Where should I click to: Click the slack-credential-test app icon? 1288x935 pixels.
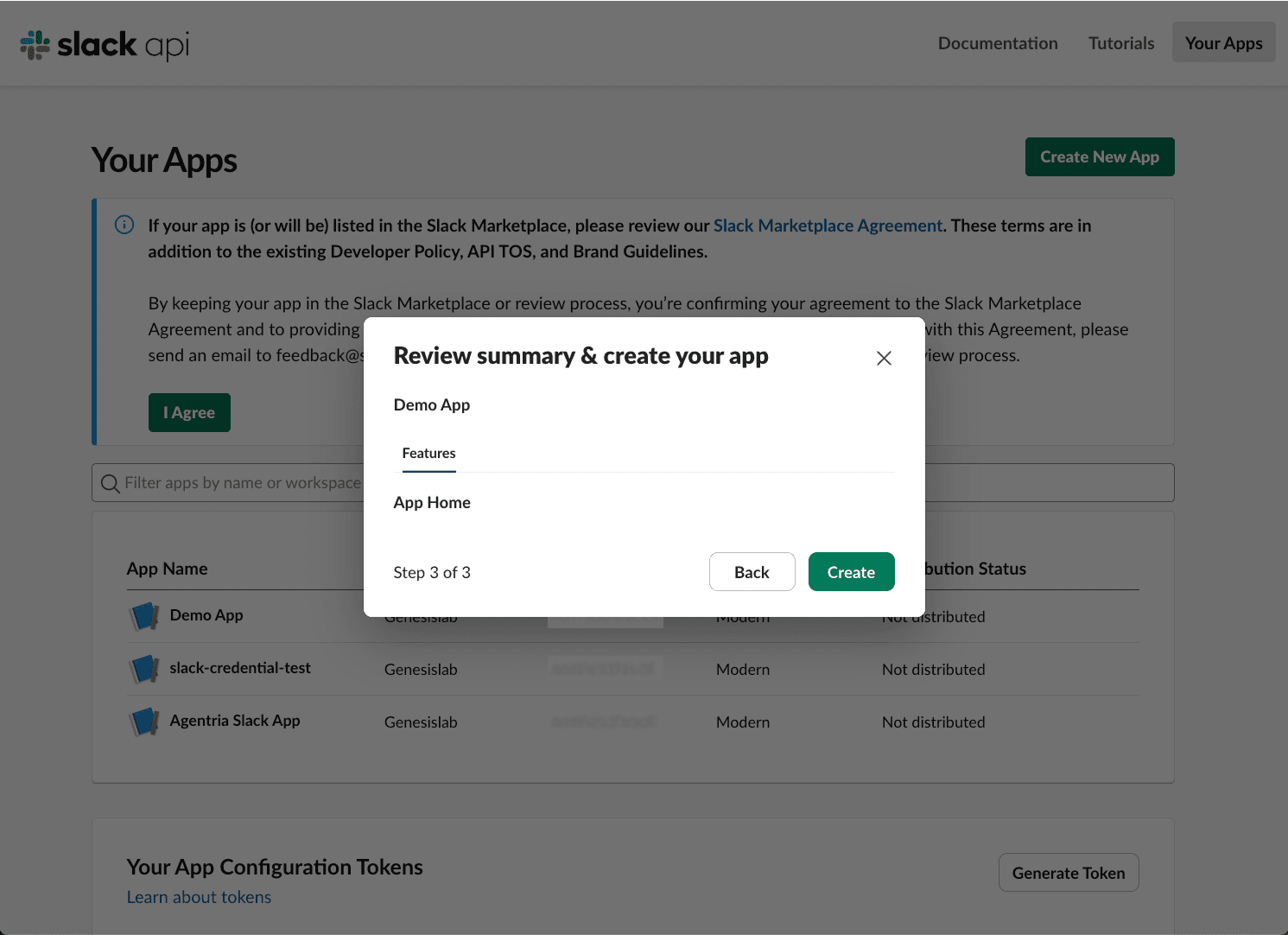tap(144, 669)
